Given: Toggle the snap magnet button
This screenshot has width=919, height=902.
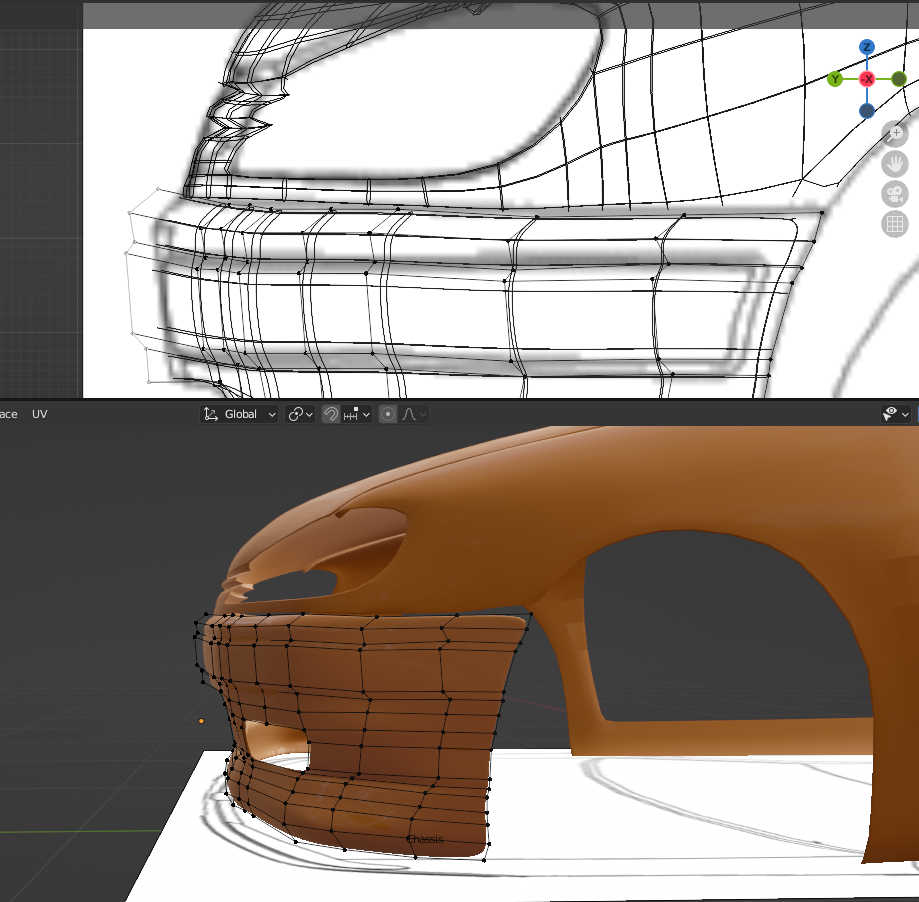Looking at the screenshot, I should coord(331,414).
